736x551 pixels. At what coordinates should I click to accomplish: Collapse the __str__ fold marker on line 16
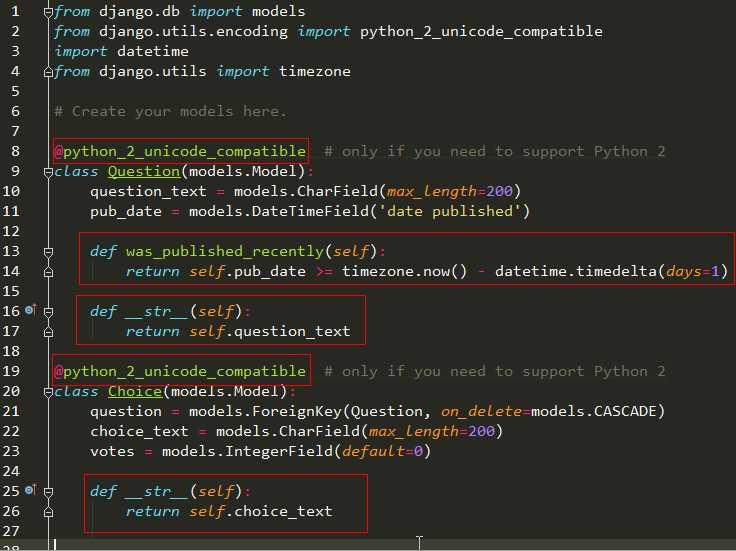(48, 312)
